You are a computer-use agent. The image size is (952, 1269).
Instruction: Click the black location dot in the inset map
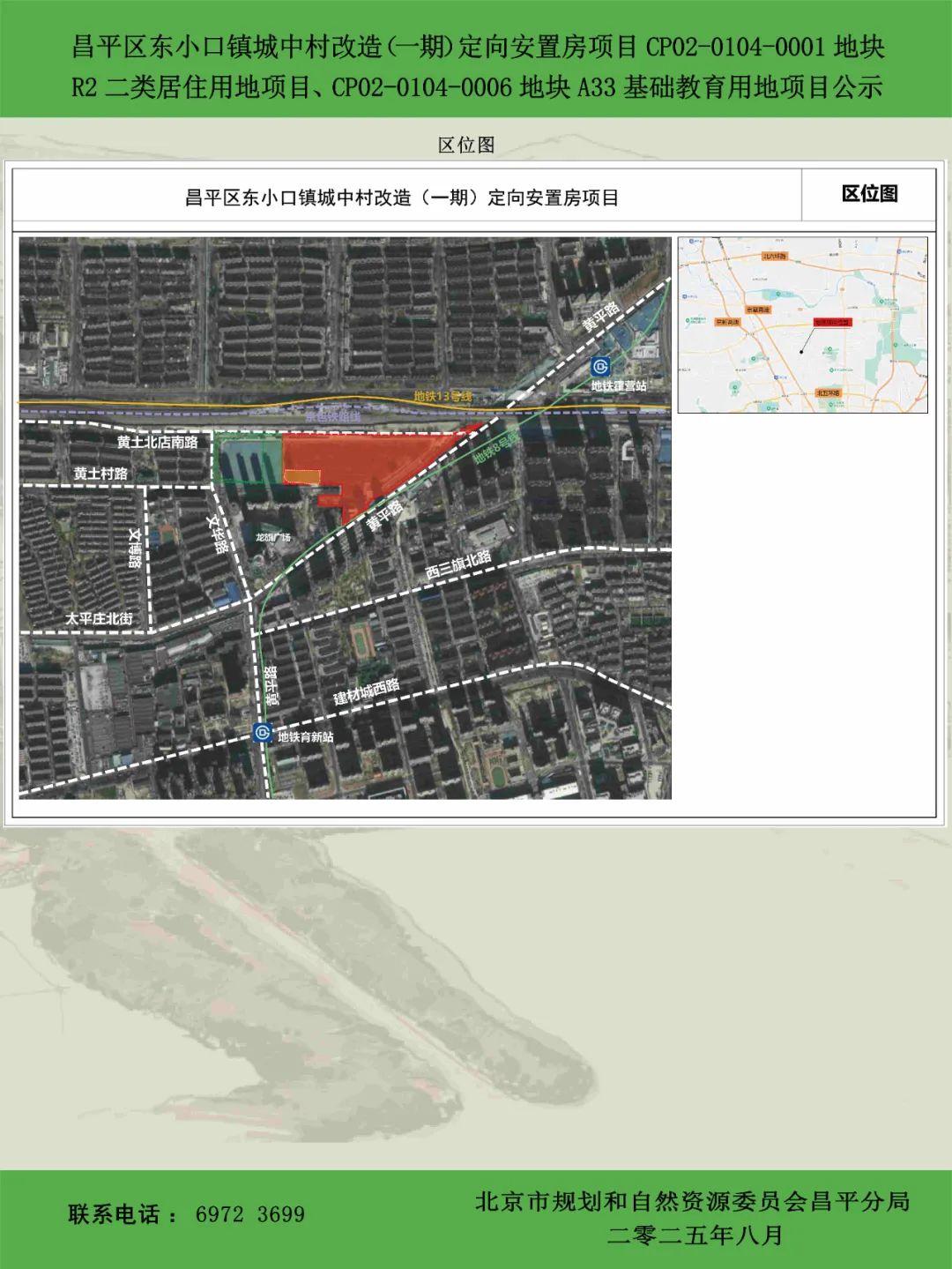click(801, 352)
